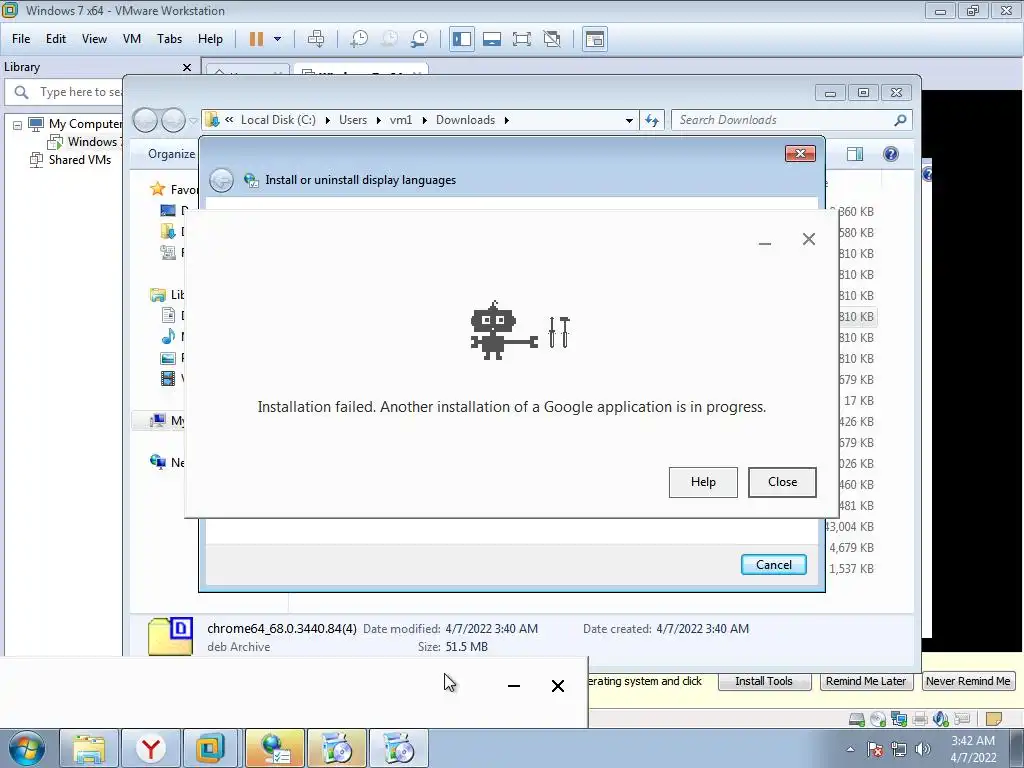The width and height of the screenshot is (1024, 768).
Task: Collapse the My Computer tree node
Action: pos(18,125)
